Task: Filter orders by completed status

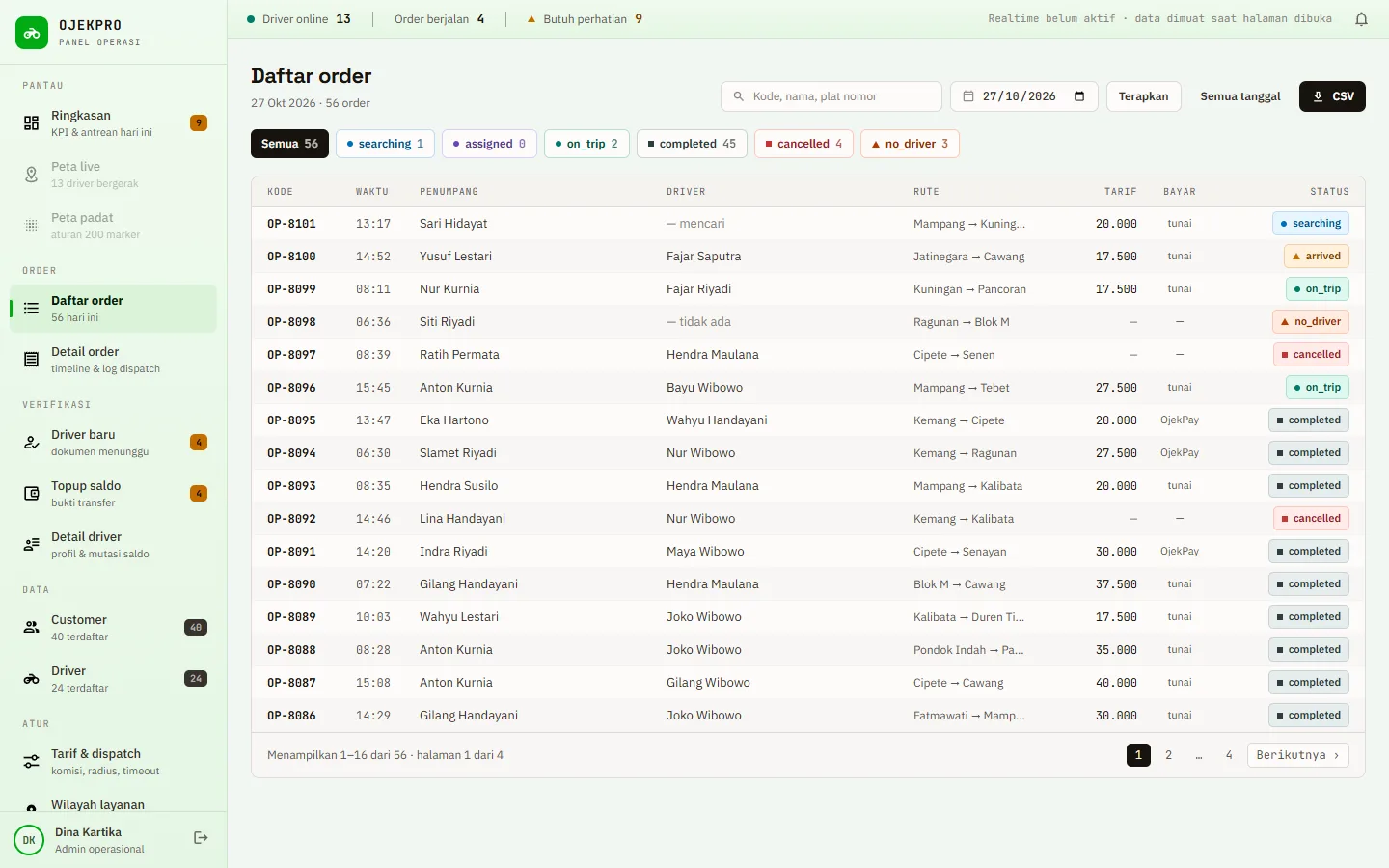Action: pyautogui.click(x=692, y=144)
